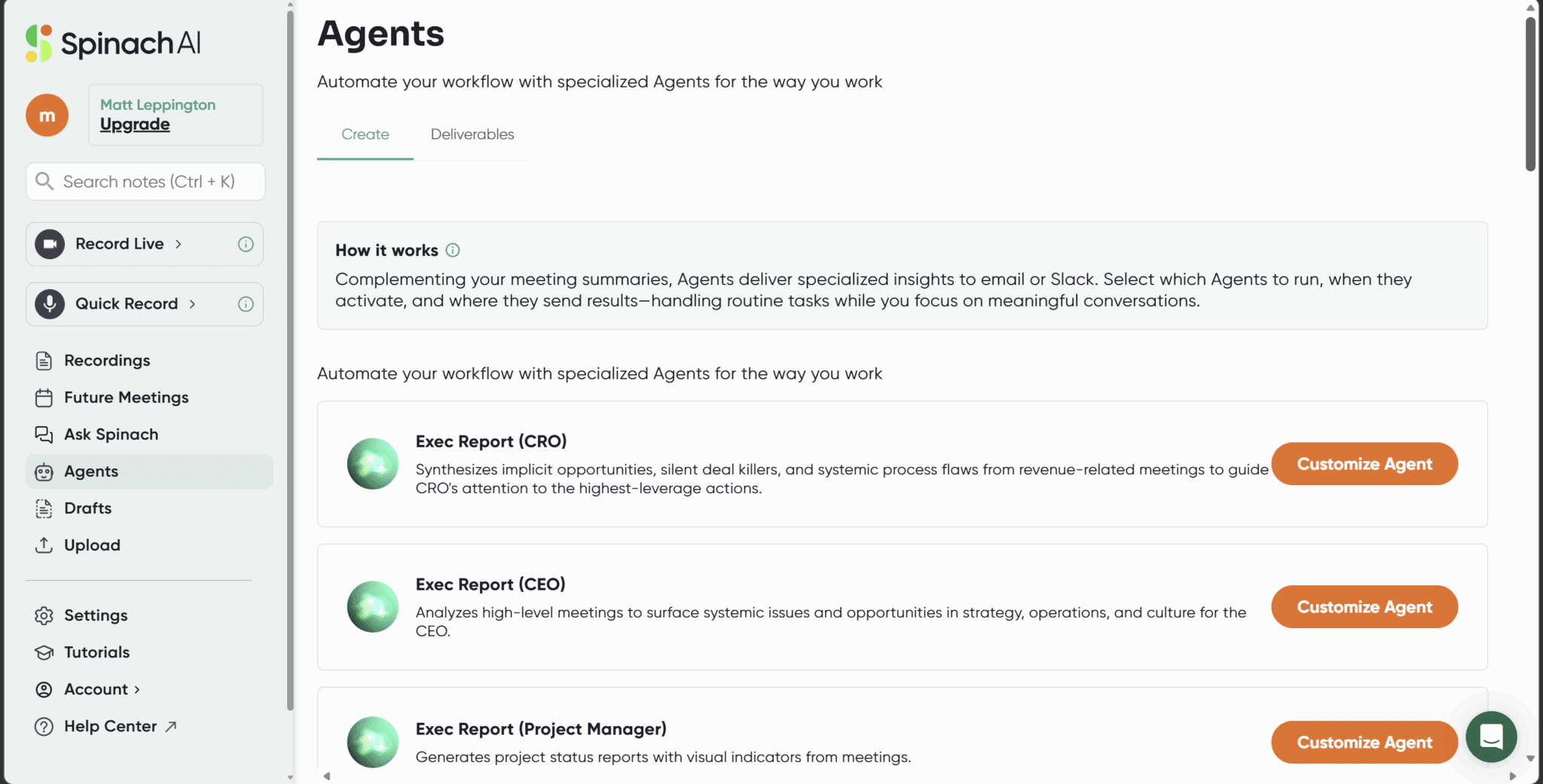Select the Create tab
Viewport: 1543px width, 784px height.
tap(365, 135)
